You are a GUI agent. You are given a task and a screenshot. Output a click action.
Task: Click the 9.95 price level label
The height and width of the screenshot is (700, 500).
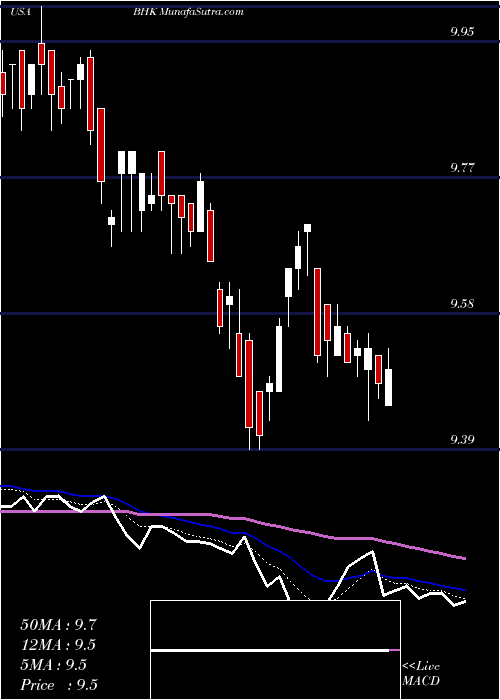(x=462, y=32)
